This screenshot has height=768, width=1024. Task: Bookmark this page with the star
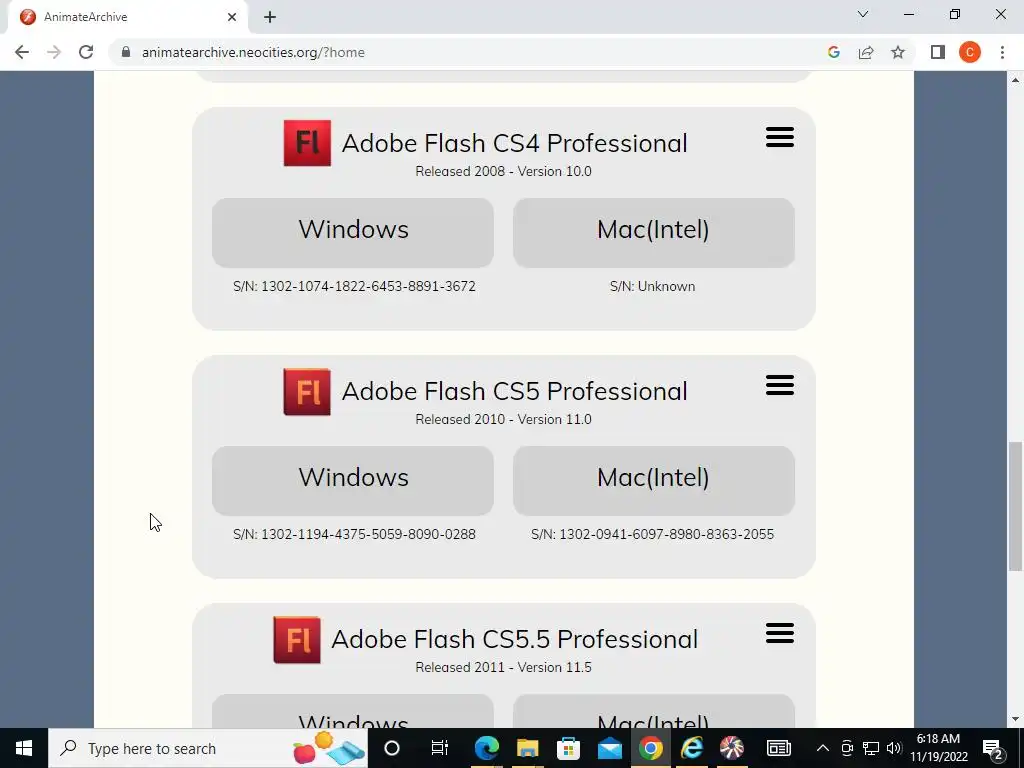[898, 52]
